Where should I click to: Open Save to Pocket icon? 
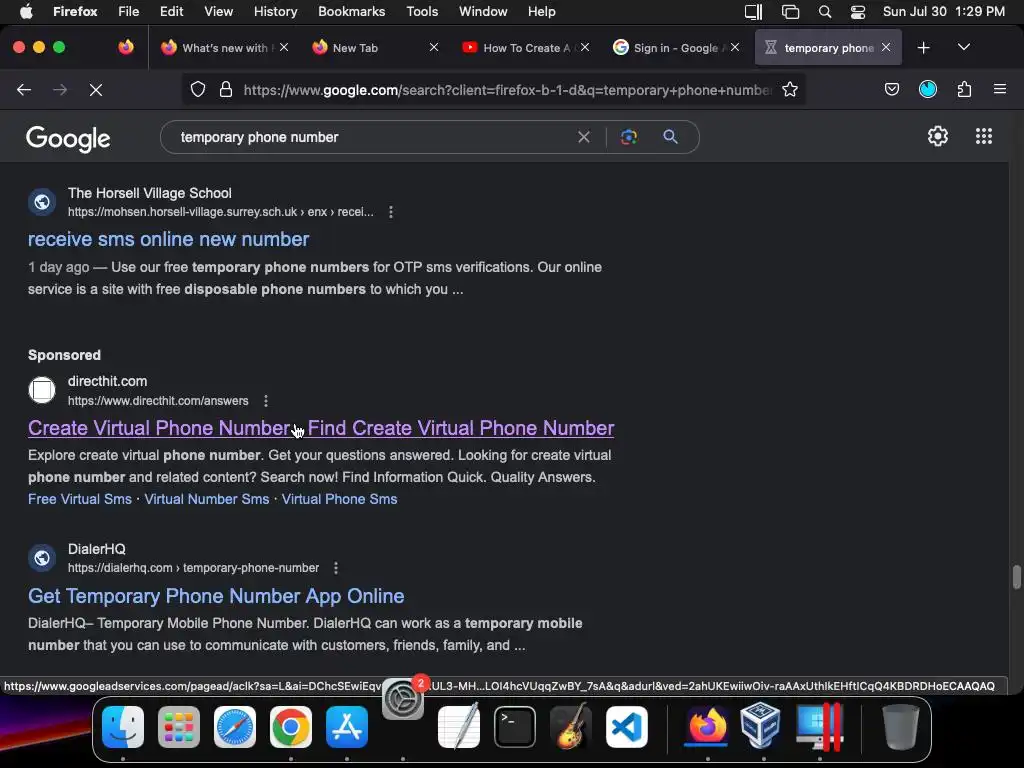coord(891,89)
